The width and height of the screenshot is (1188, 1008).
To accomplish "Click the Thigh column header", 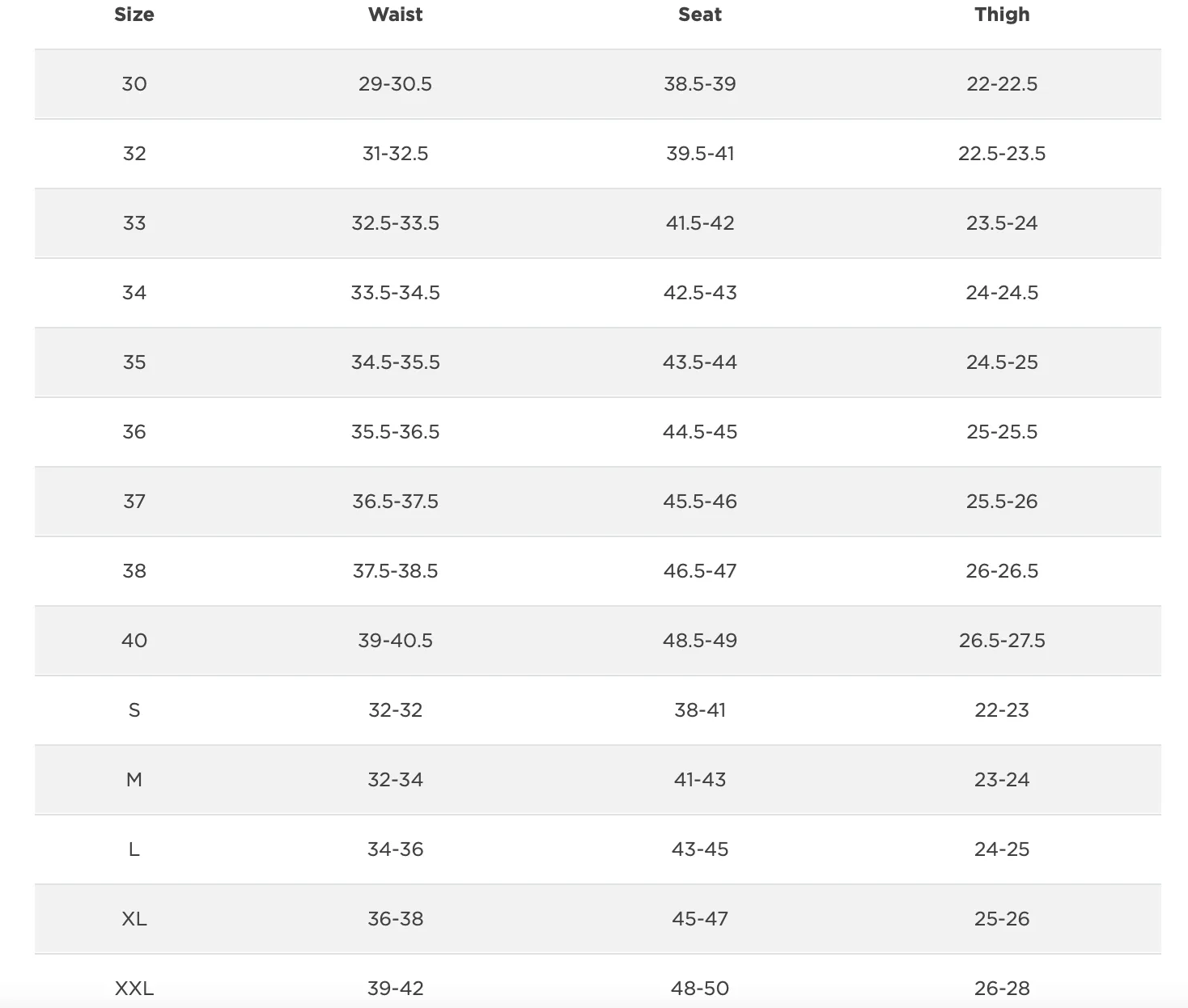I will coord(1002,15).
